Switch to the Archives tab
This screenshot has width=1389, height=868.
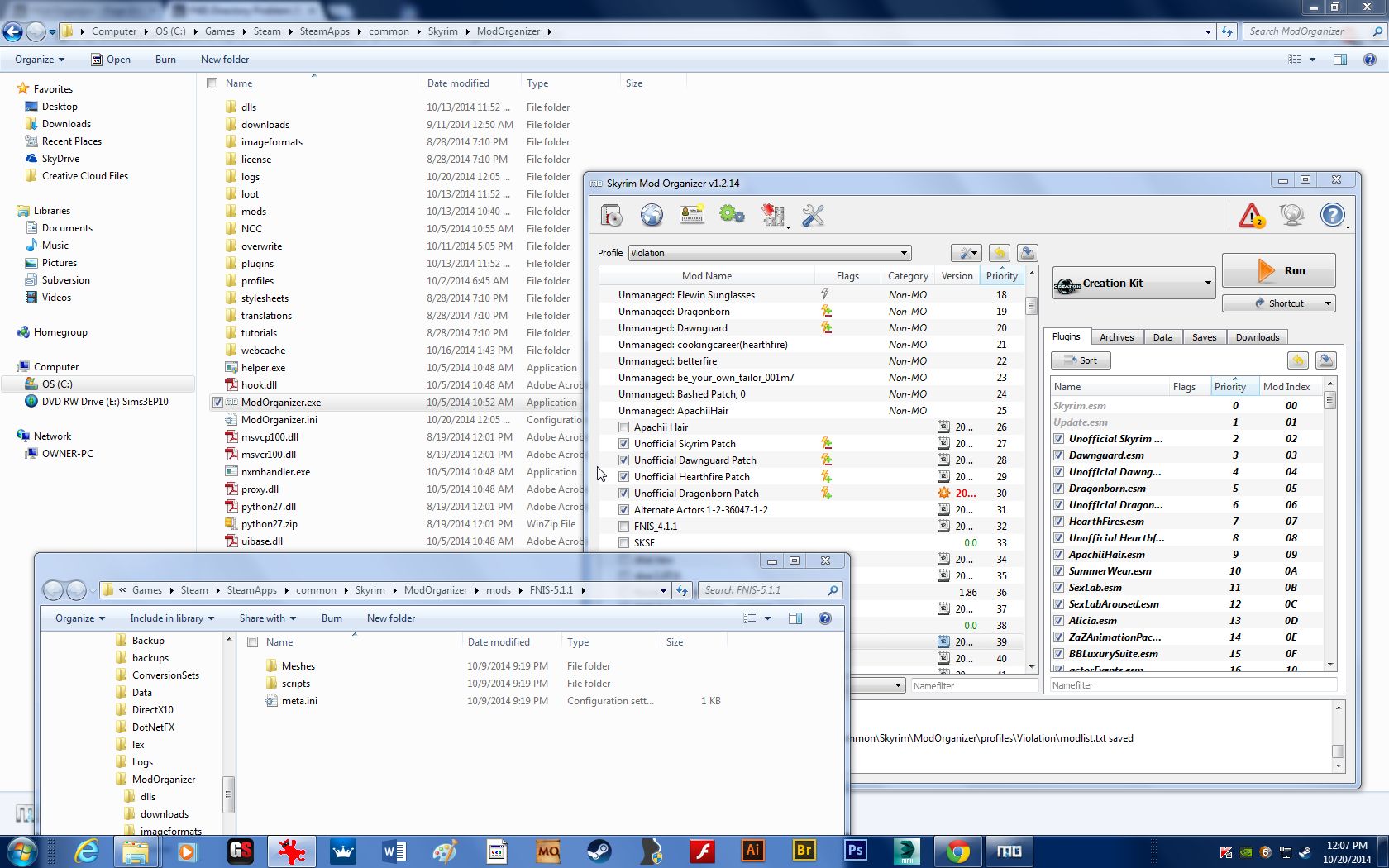1117,337
